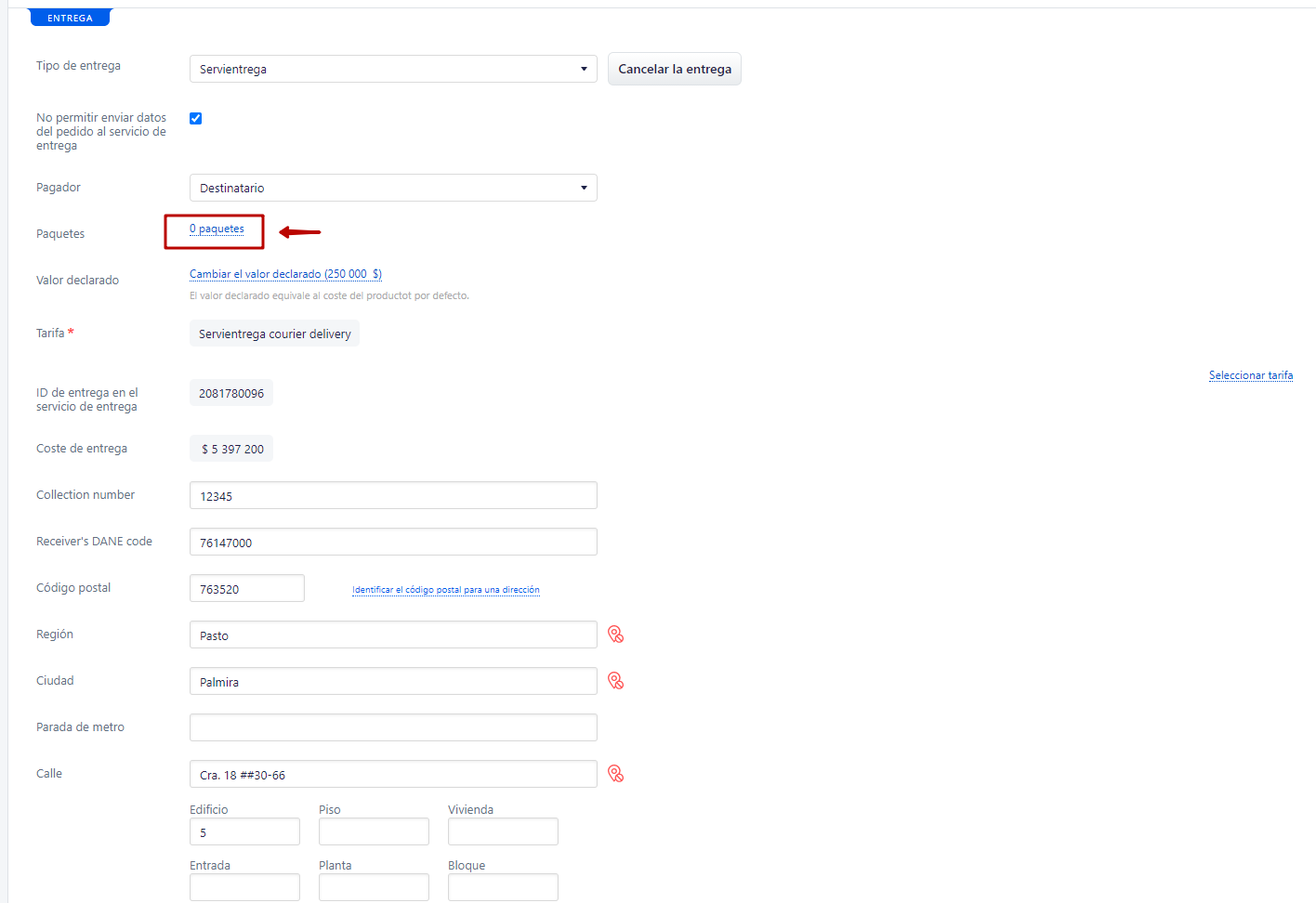Click 'Cambiar el valor declarado' link

click(x=285, y=274)
